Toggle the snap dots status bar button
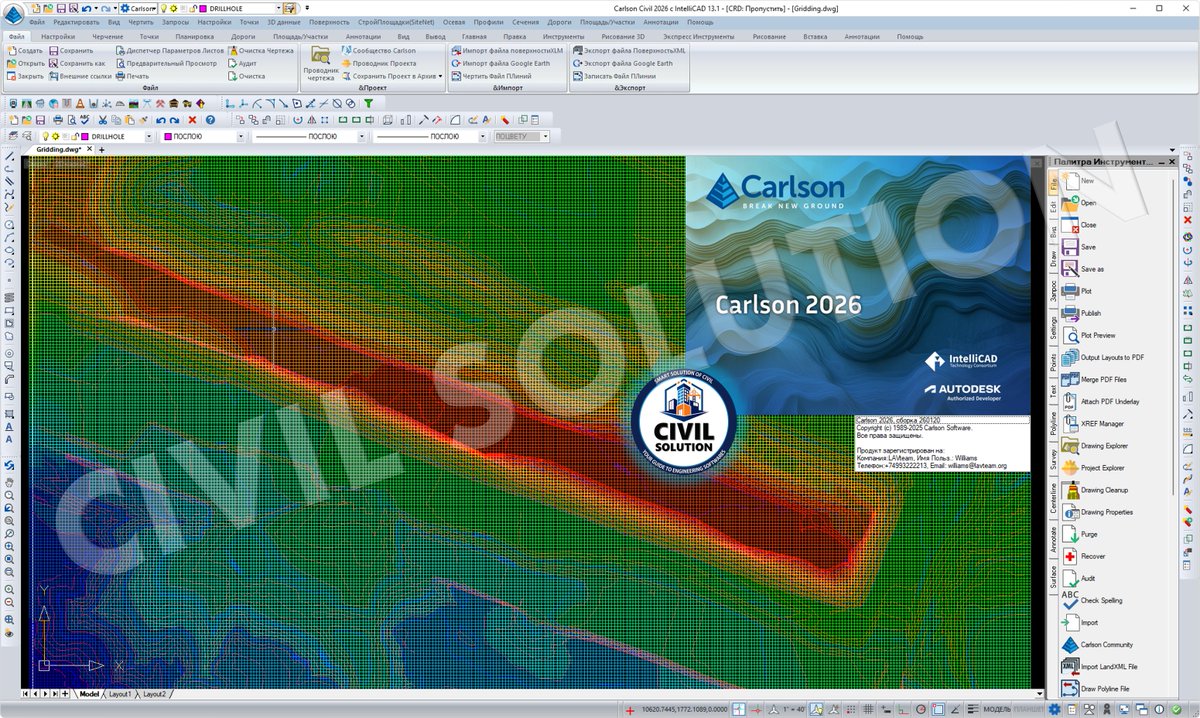1200x718 pixels. pyautogui.click(x=851, y=709)
